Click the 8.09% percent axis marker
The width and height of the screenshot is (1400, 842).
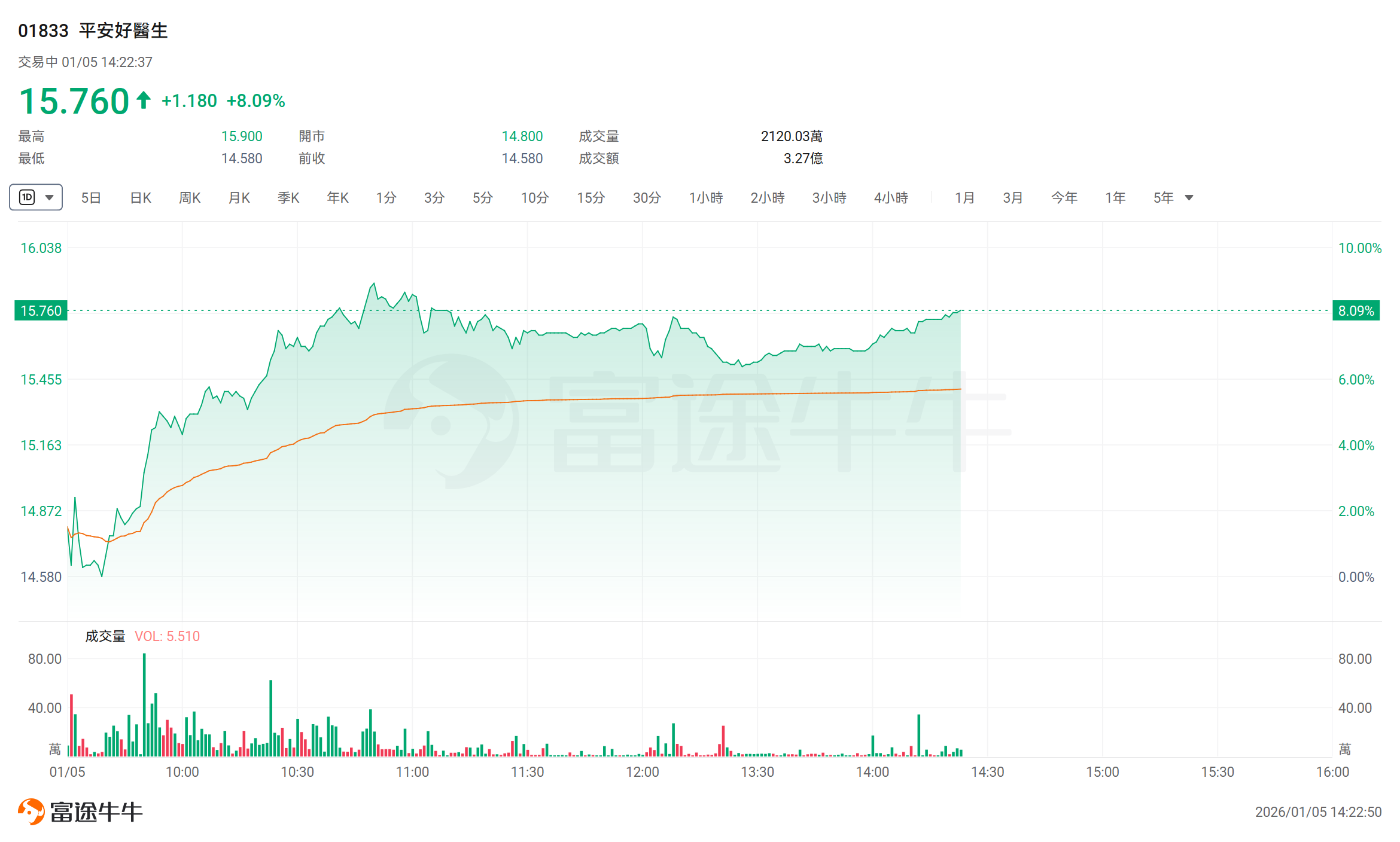[x=1356, y=311]
